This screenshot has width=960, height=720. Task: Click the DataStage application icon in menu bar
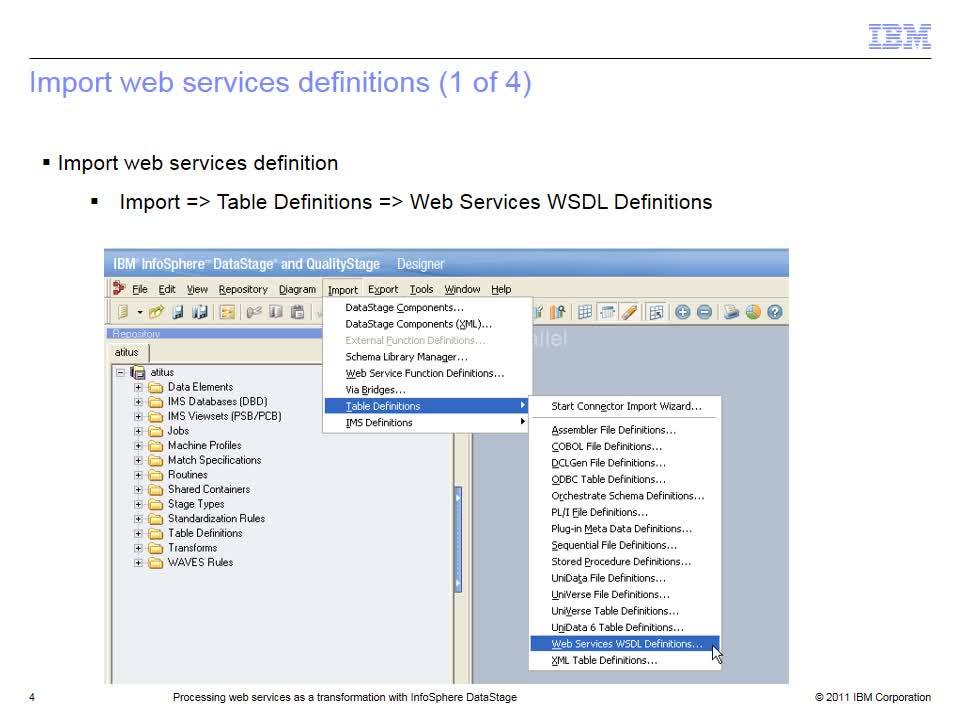tap(119, 288)
